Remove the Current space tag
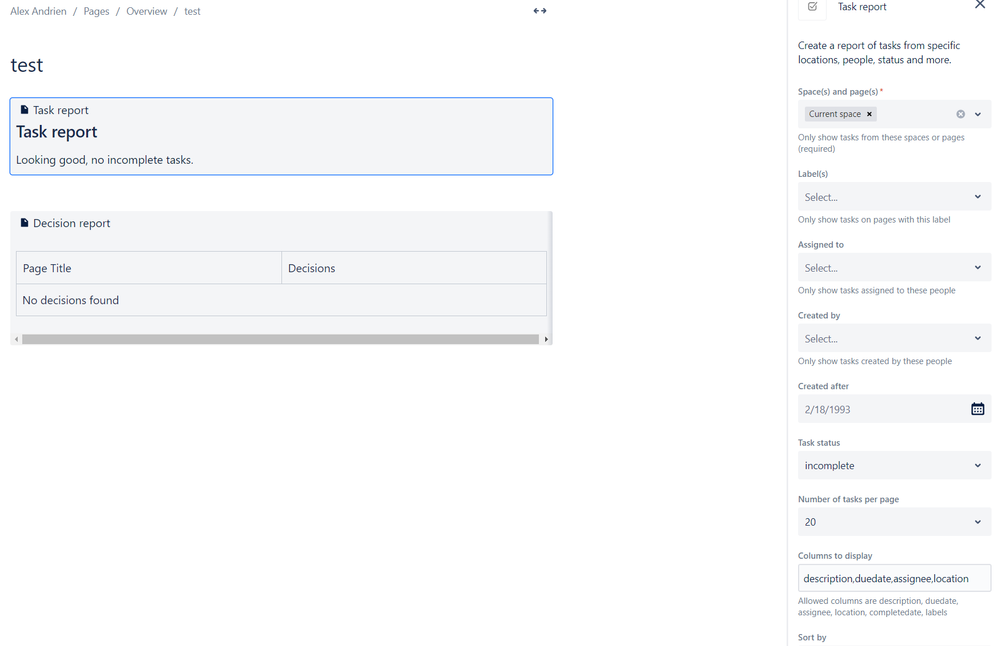The height and width of the screenshot is (646, 999). pos(869,114)
